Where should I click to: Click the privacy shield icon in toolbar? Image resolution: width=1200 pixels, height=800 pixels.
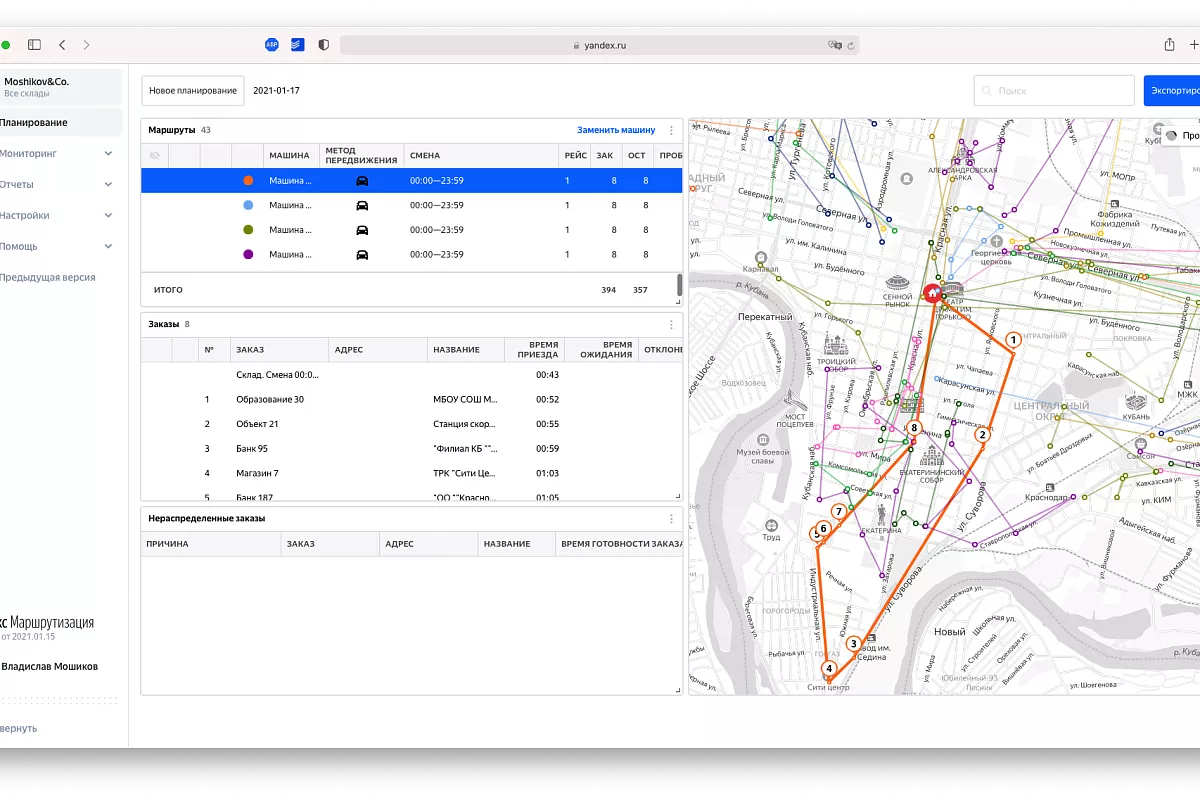coord(323,45)
